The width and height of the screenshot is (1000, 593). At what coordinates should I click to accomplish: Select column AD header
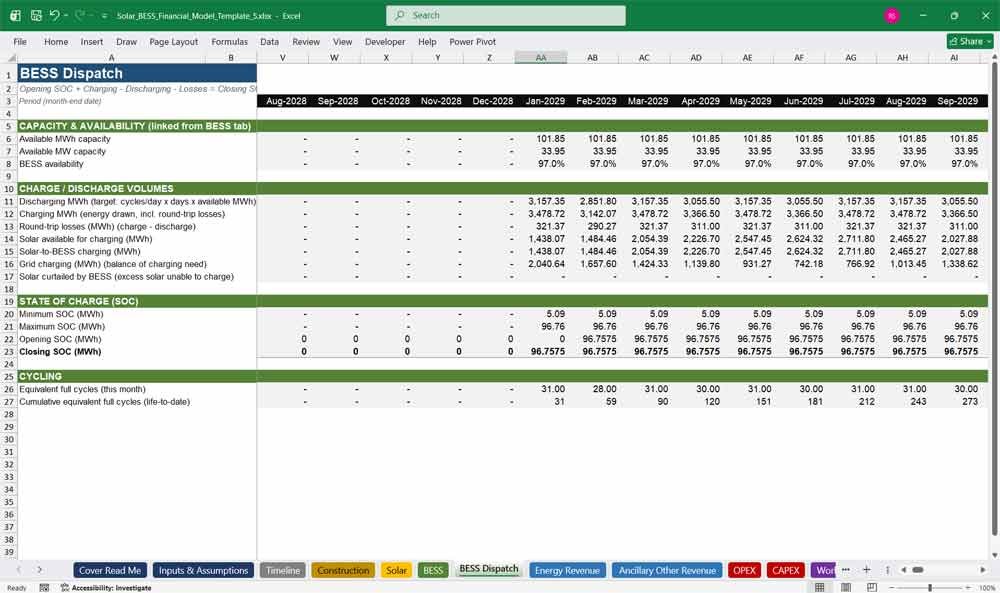(696, 57)
